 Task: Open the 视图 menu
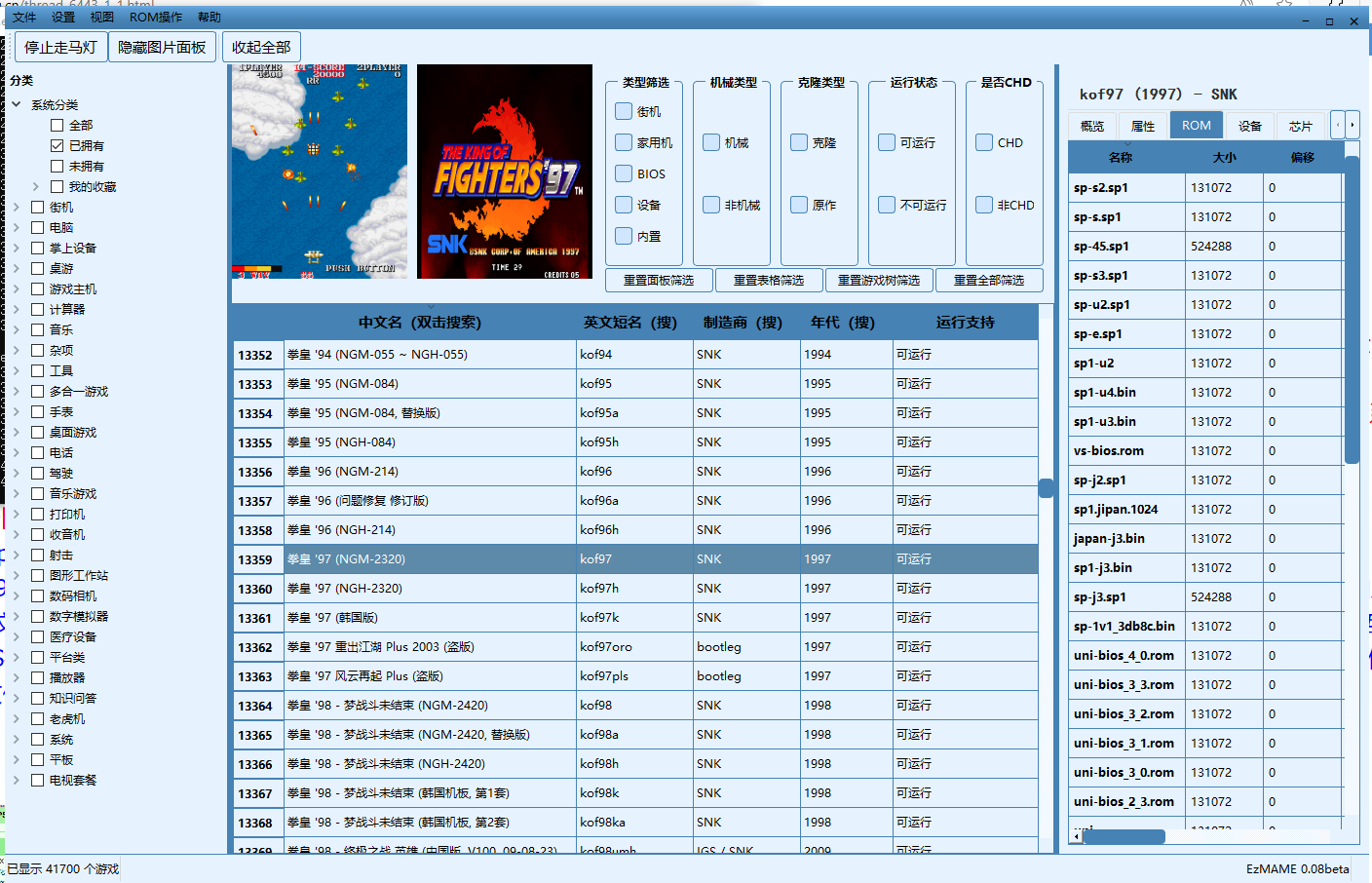pos(102,18)
